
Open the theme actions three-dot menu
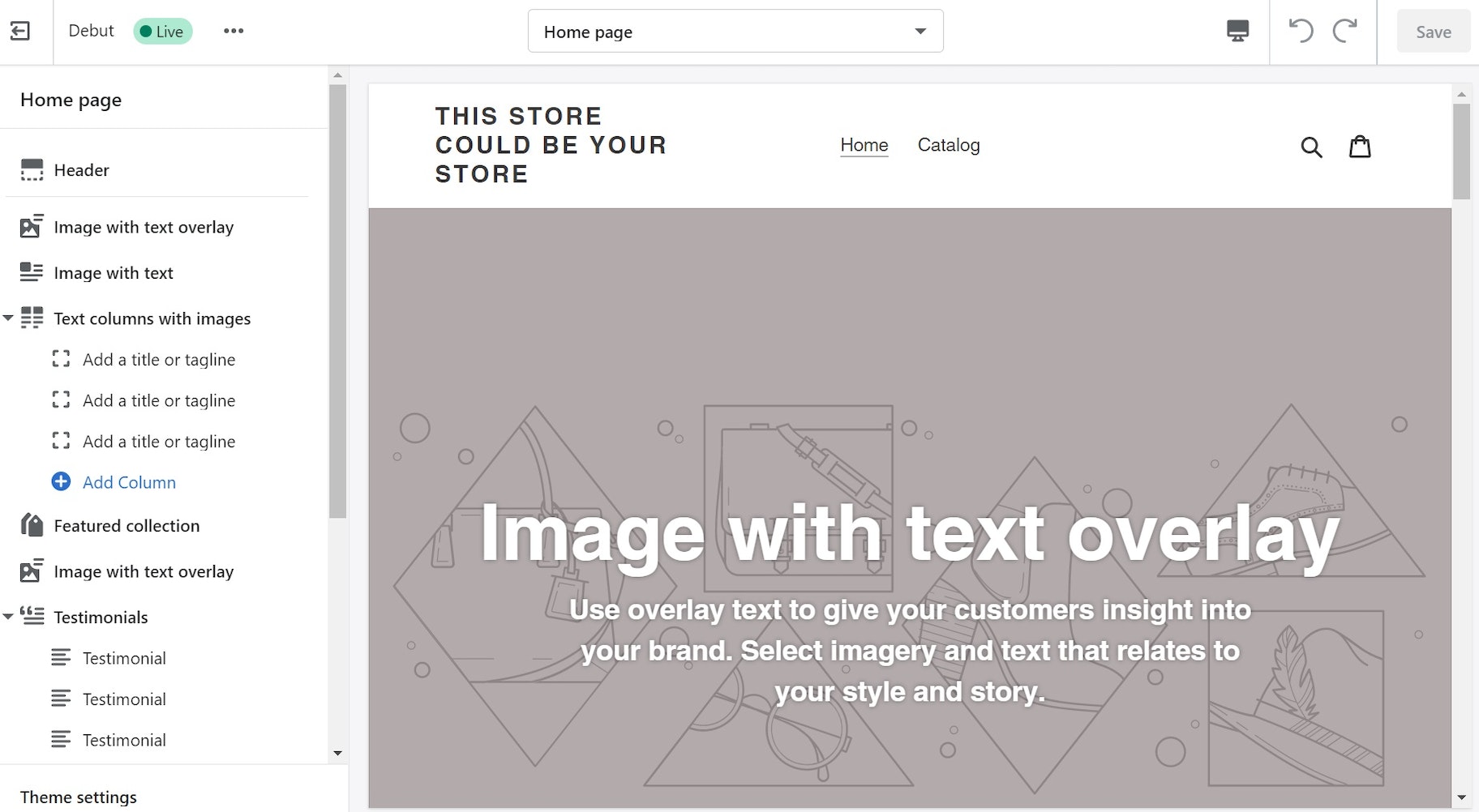point(234,32)
